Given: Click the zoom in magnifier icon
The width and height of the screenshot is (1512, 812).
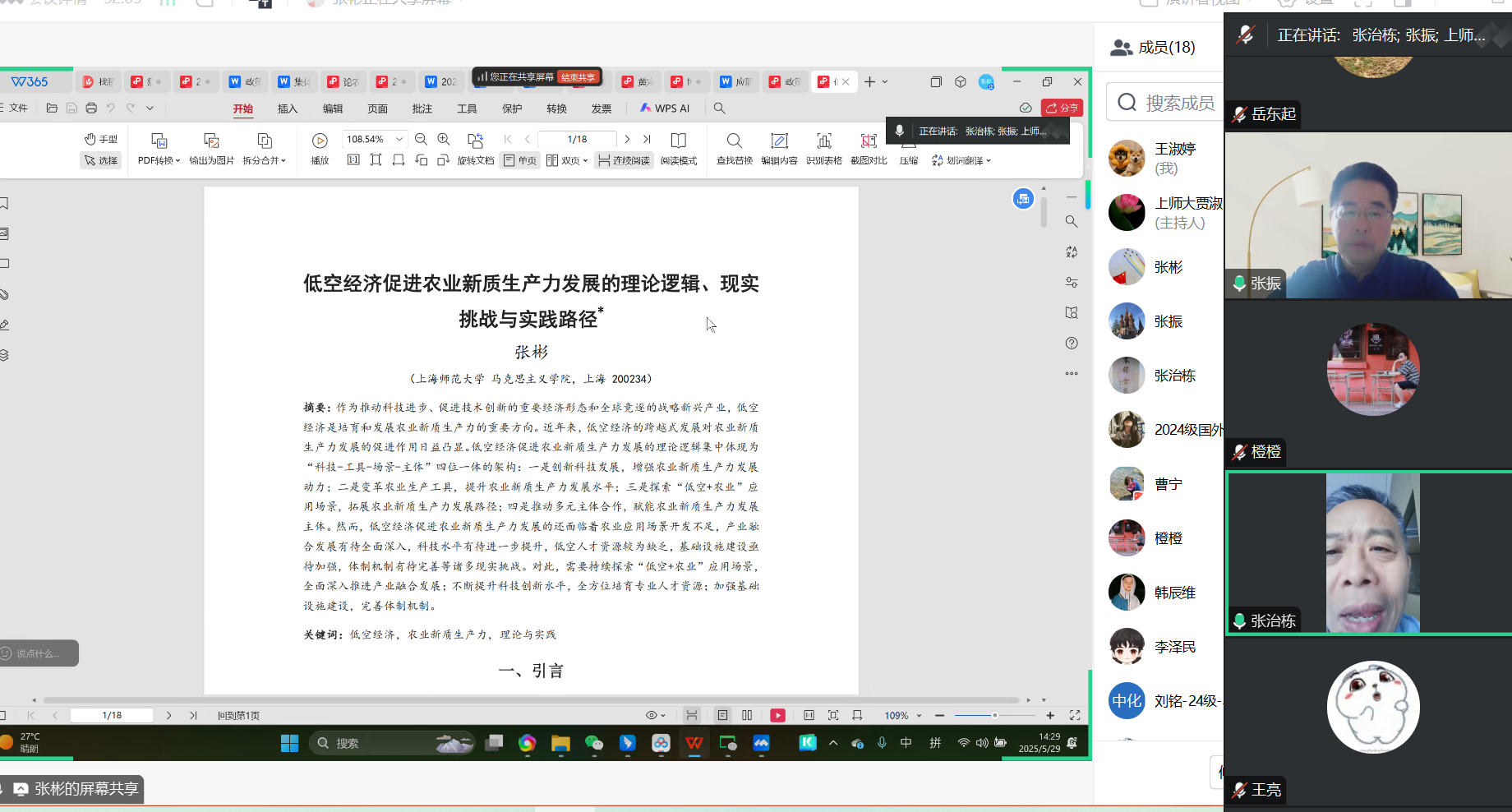Looking at the screenshot, I should click(444, 140).
